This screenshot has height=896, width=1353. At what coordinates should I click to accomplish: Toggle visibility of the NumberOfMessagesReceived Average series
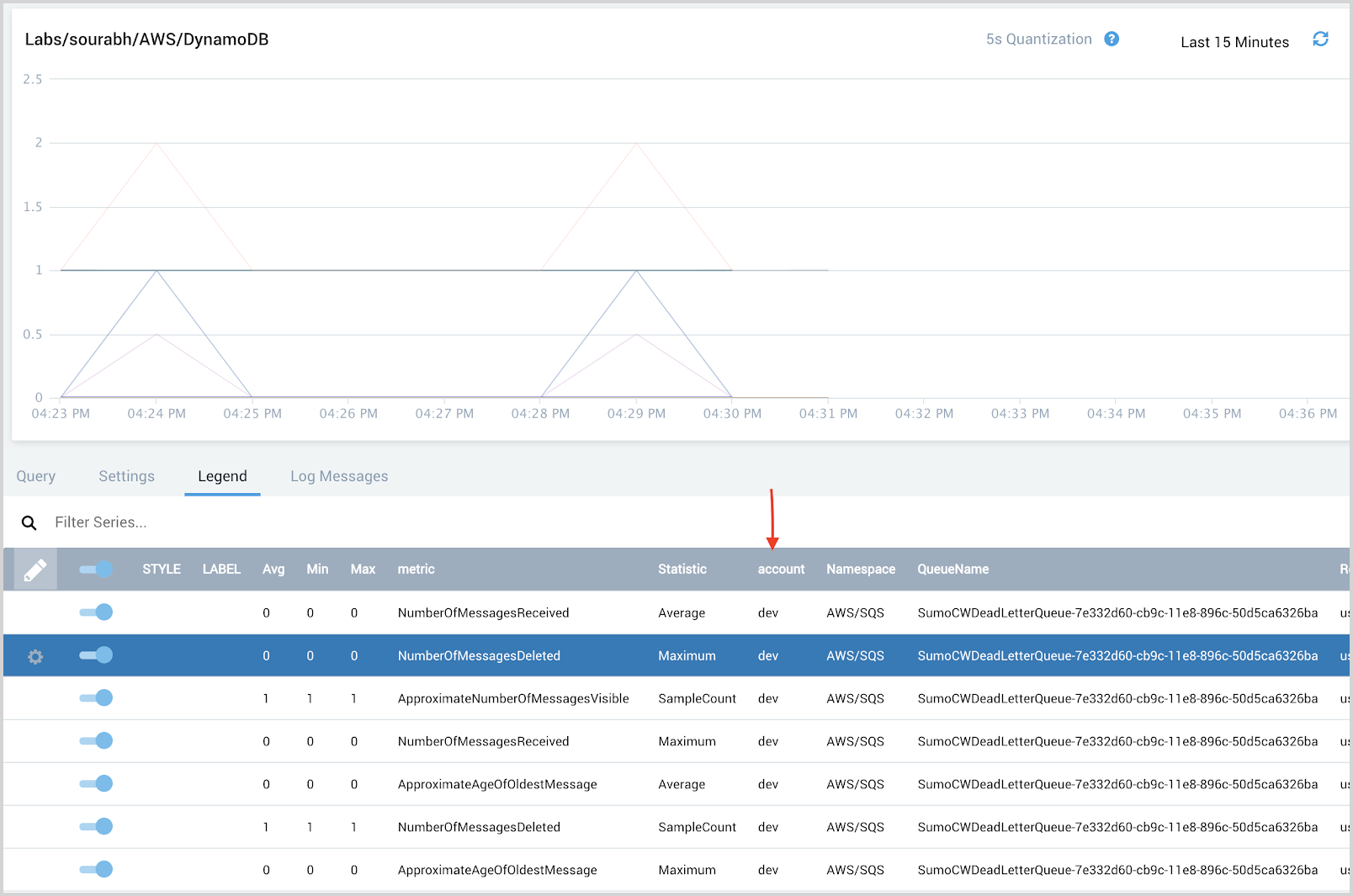click(96, 612)
